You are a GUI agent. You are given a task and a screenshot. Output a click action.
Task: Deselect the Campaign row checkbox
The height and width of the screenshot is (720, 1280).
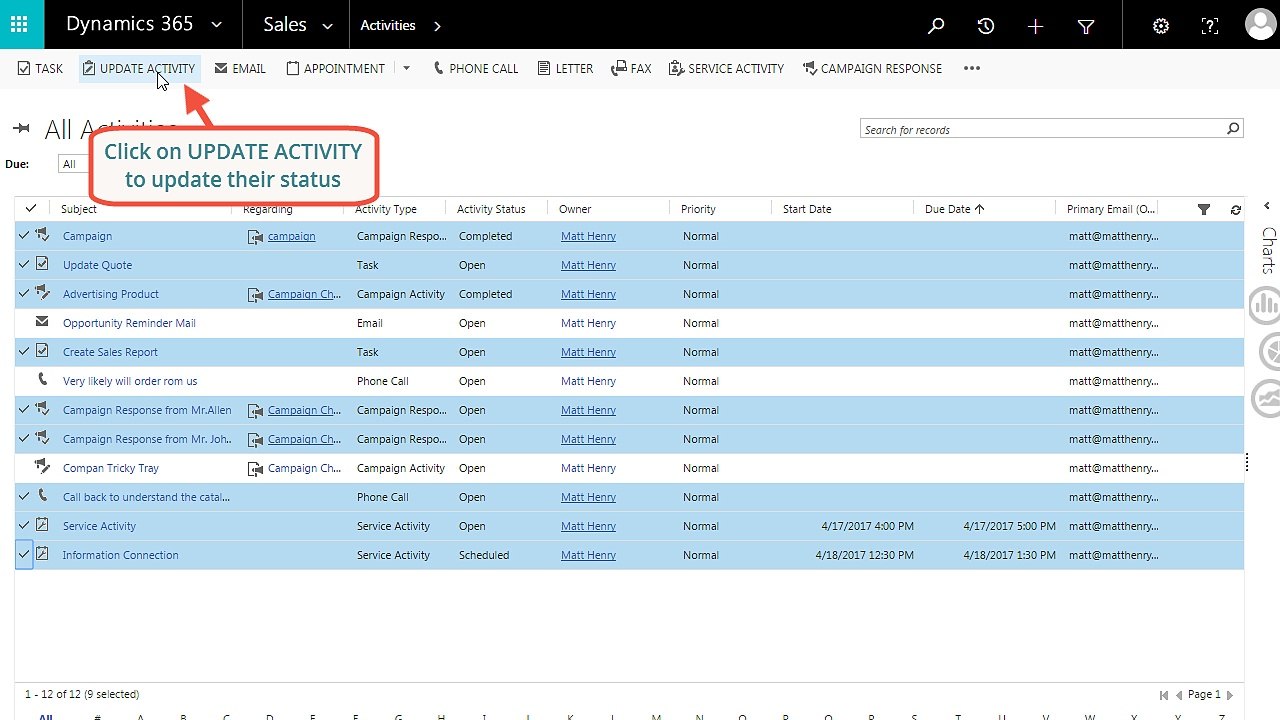(x=24, y=236)
